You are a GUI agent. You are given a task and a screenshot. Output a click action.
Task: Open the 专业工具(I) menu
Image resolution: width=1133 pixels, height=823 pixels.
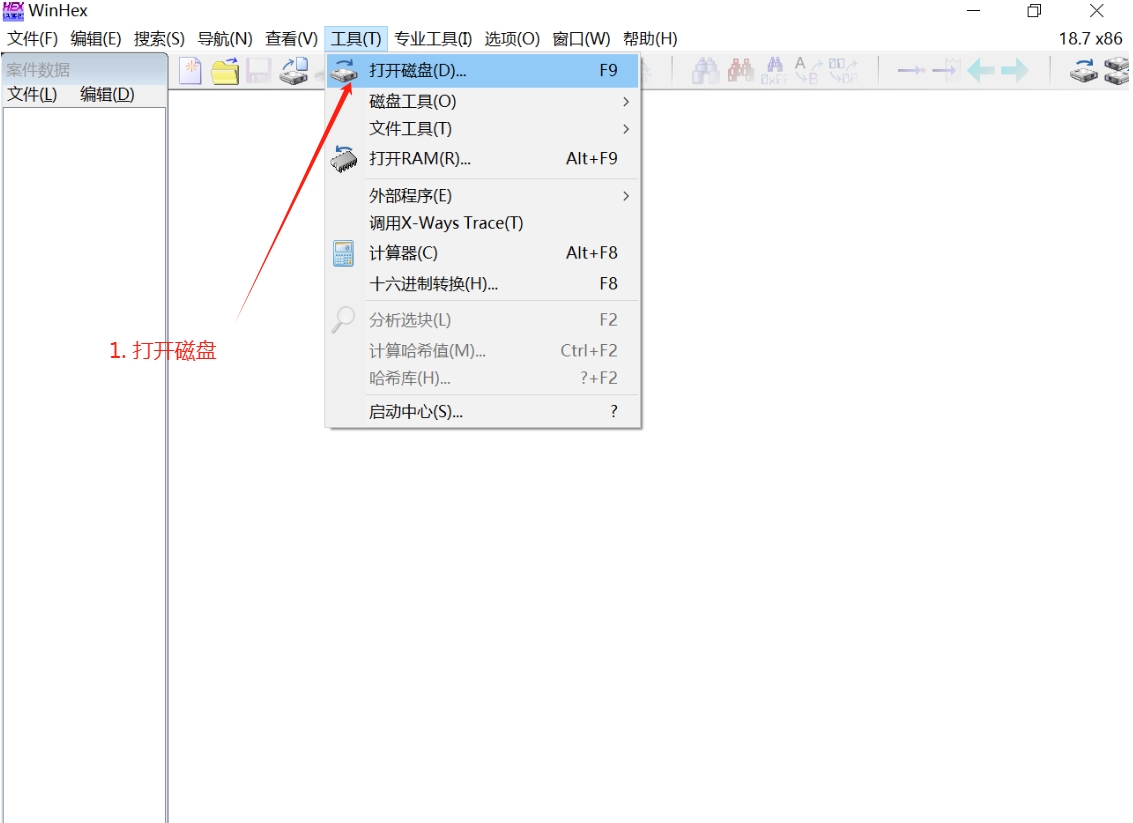[x=433, y=39]
